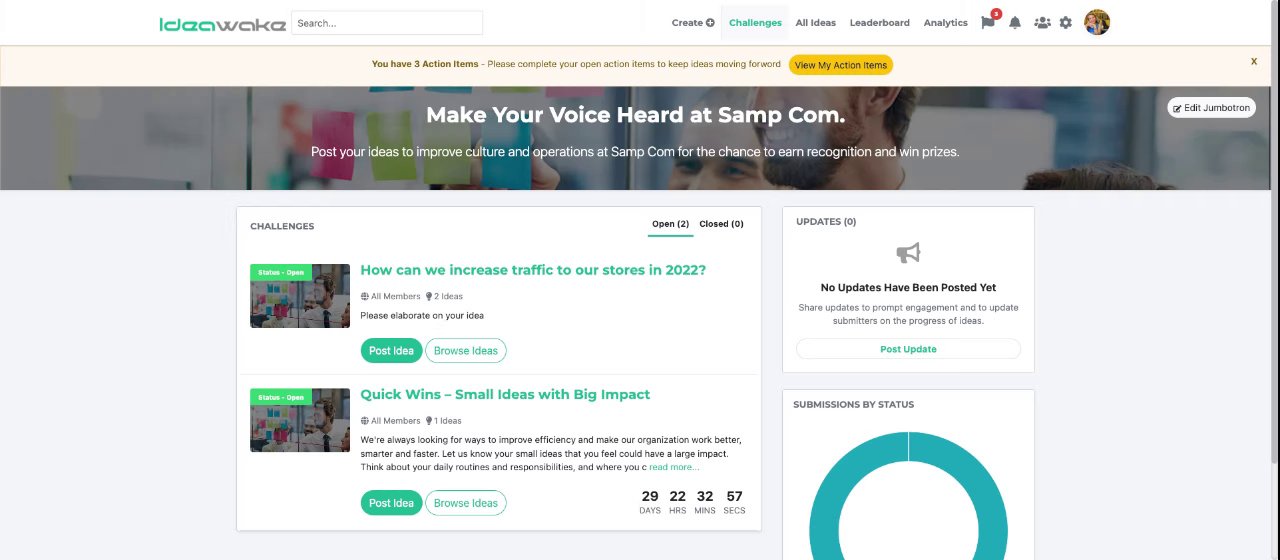
Task: Click the megaphone icon in Updates
Action: (x=908, y=253)
